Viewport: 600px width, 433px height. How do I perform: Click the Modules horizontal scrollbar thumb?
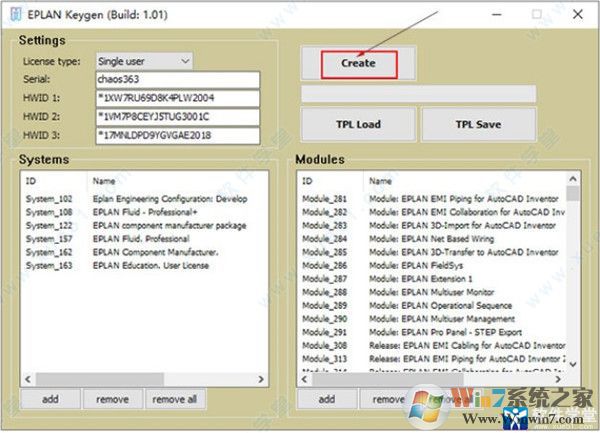[388, 379]
